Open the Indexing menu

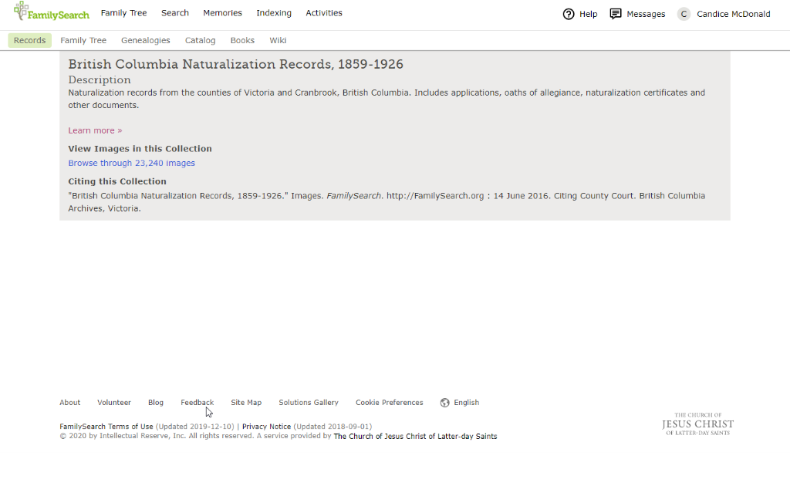(x=274, y=13)
